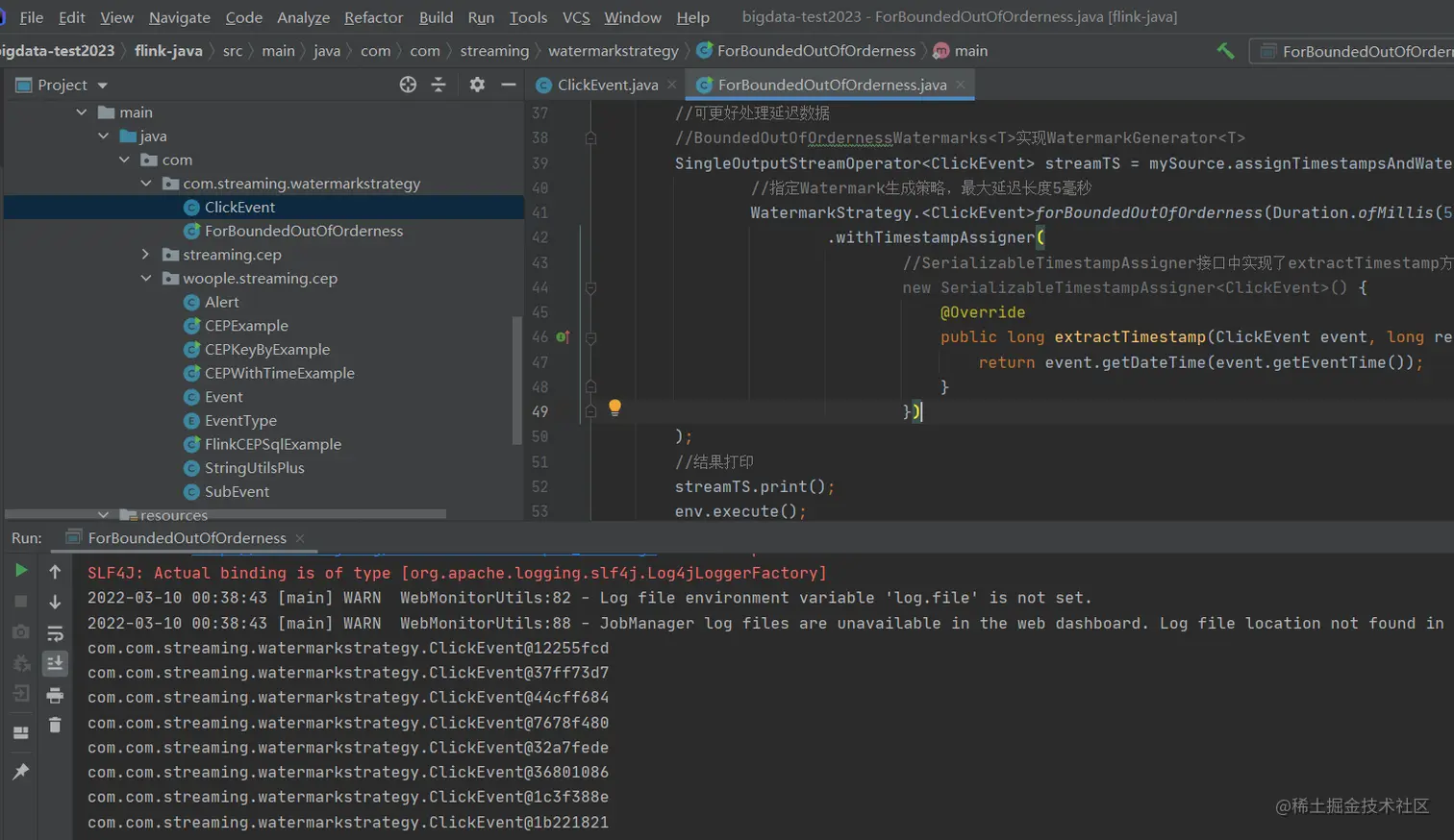The image size is (1454, 840).
Task: Select the EventType enum
Action: tap(240, 421)
